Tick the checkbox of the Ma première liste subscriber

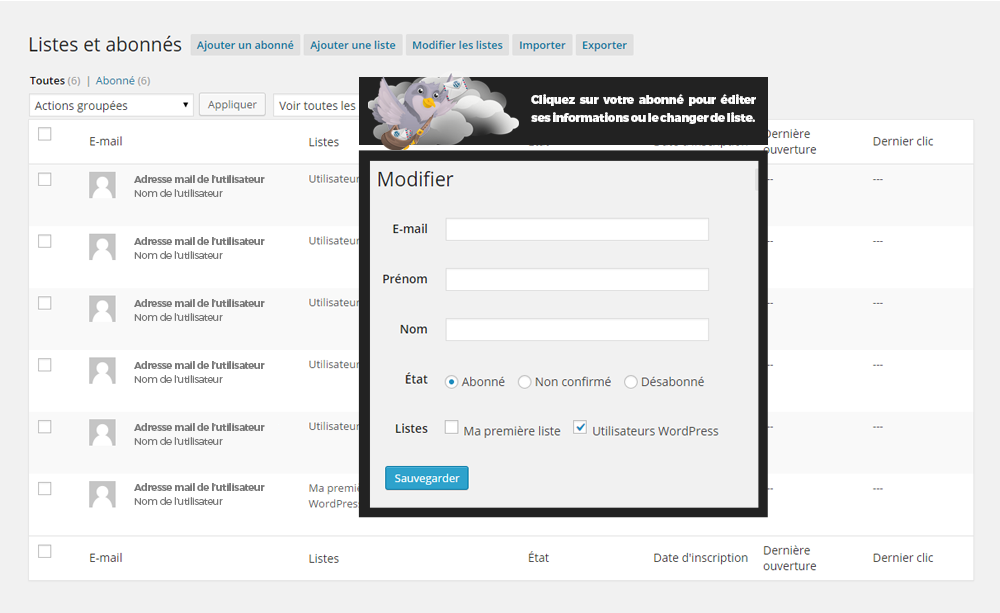(45, 489)
